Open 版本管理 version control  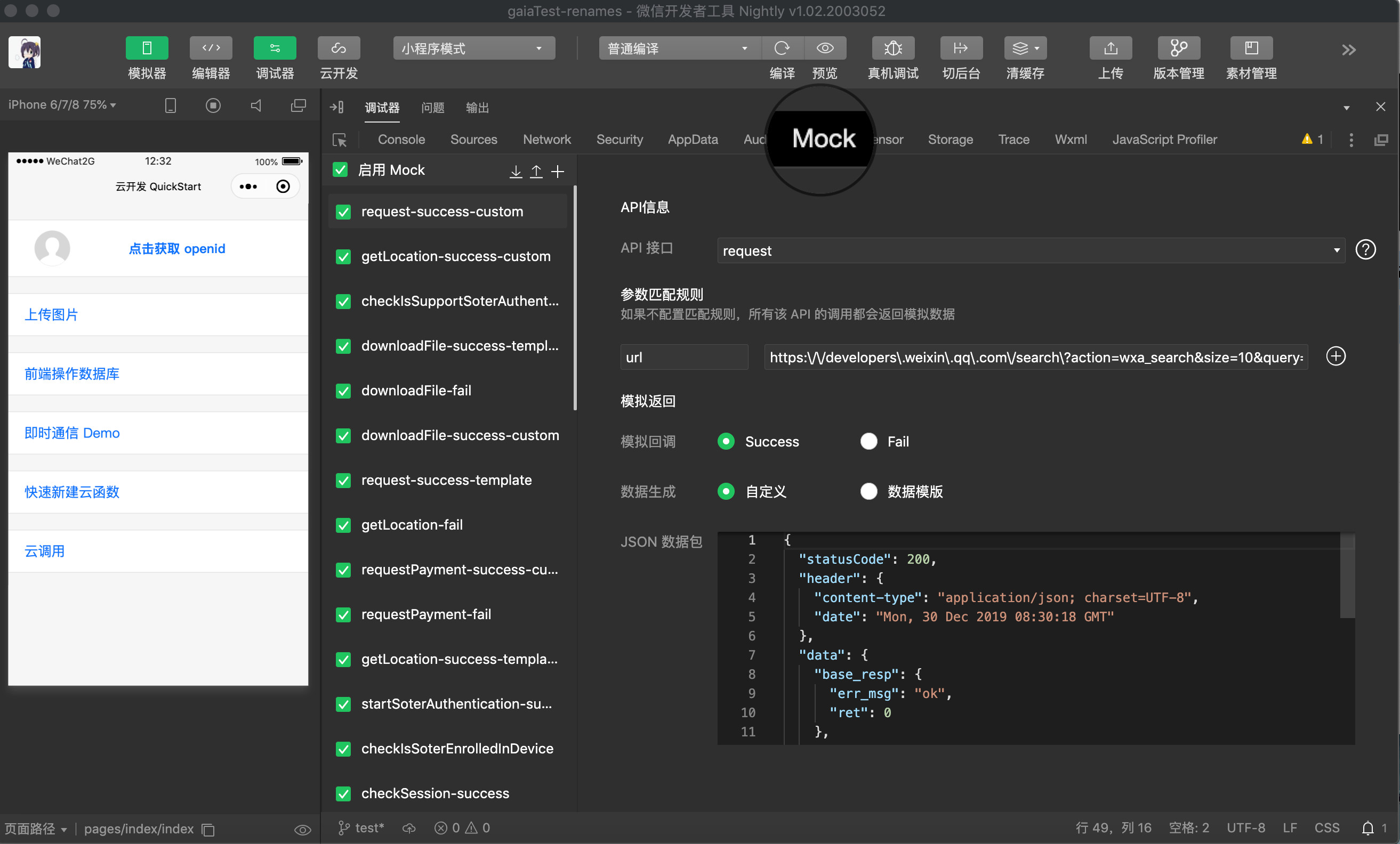tap(1178, 48)
